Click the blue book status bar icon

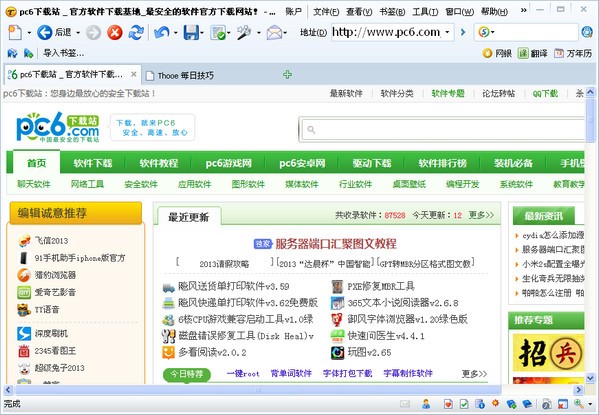coord(527,404)
